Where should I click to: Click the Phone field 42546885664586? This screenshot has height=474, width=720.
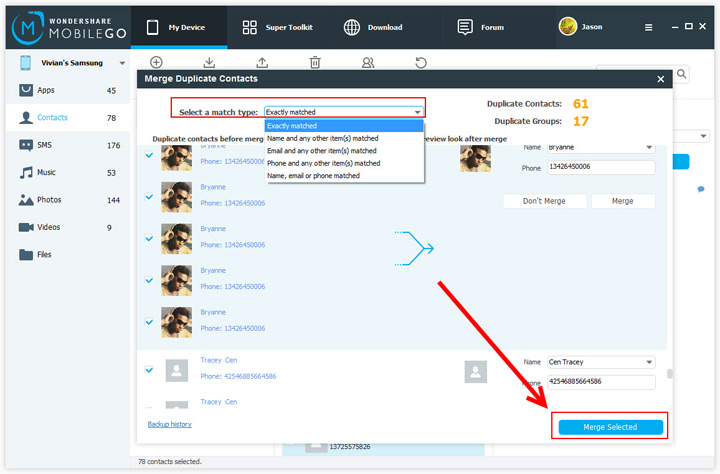pyautogui.click(x=601, y=382)
